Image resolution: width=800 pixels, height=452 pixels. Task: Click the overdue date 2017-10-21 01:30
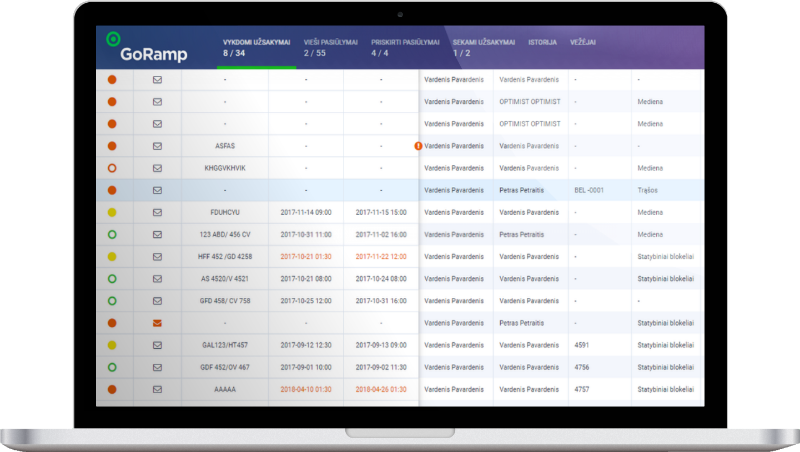point(306,257)
